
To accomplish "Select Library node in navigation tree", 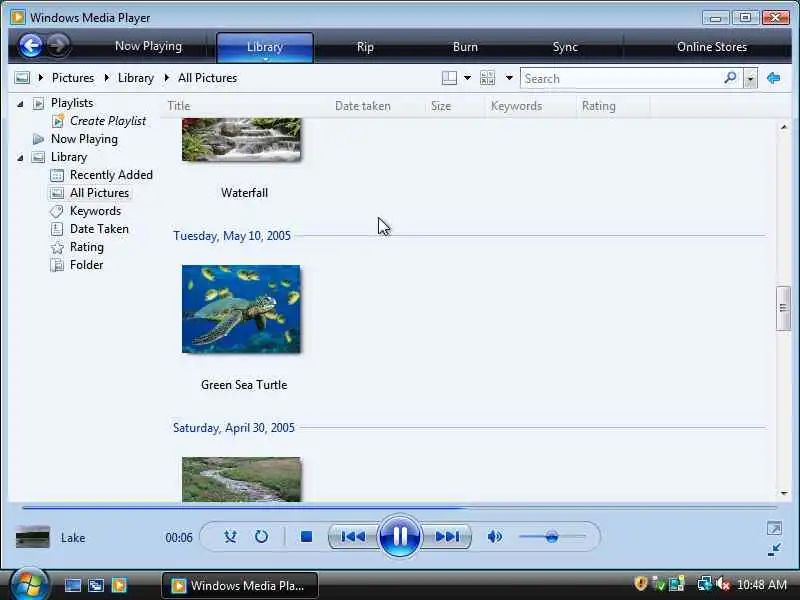I will tap(69, 157).
